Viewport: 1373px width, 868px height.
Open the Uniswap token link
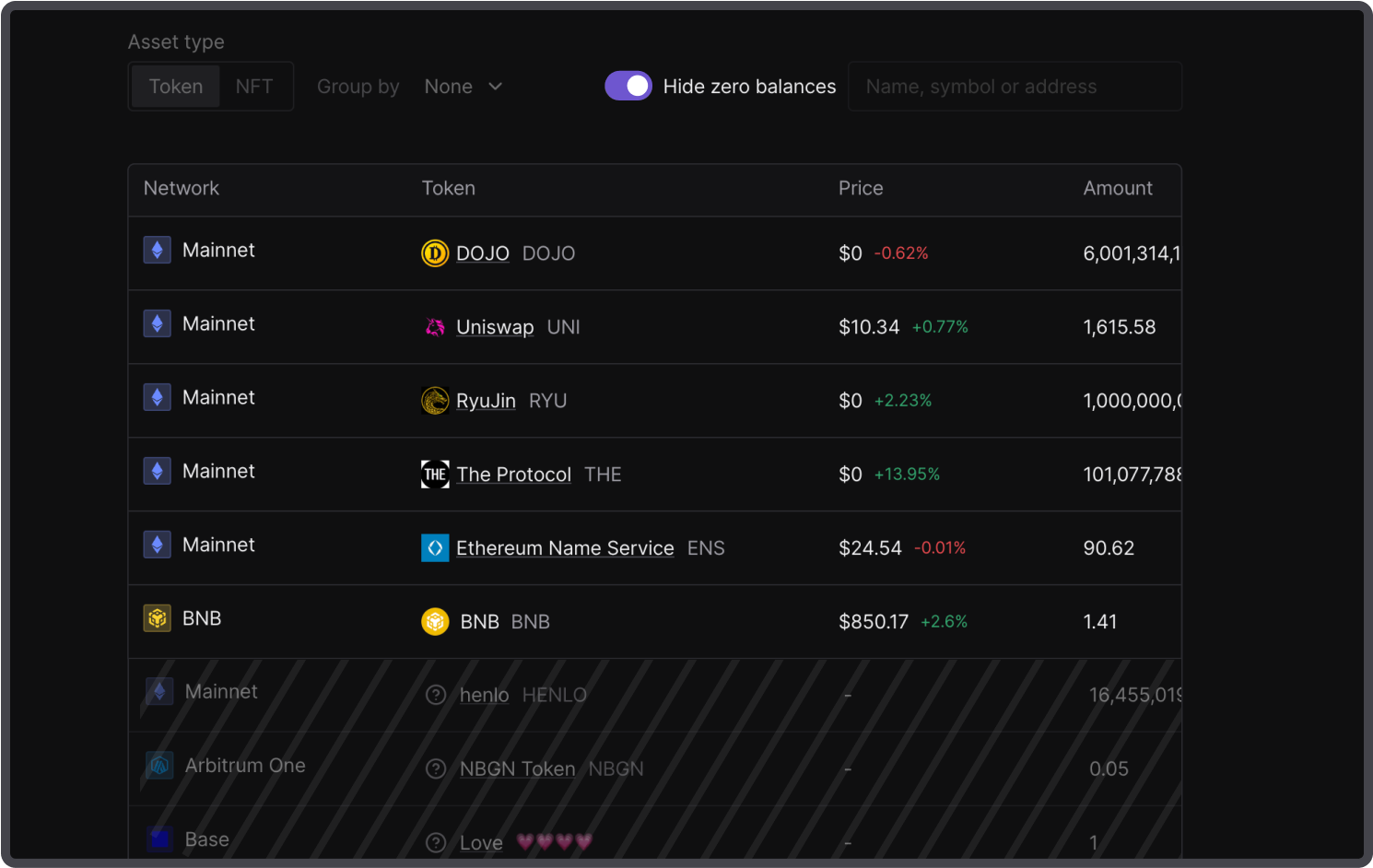[495, 327]
